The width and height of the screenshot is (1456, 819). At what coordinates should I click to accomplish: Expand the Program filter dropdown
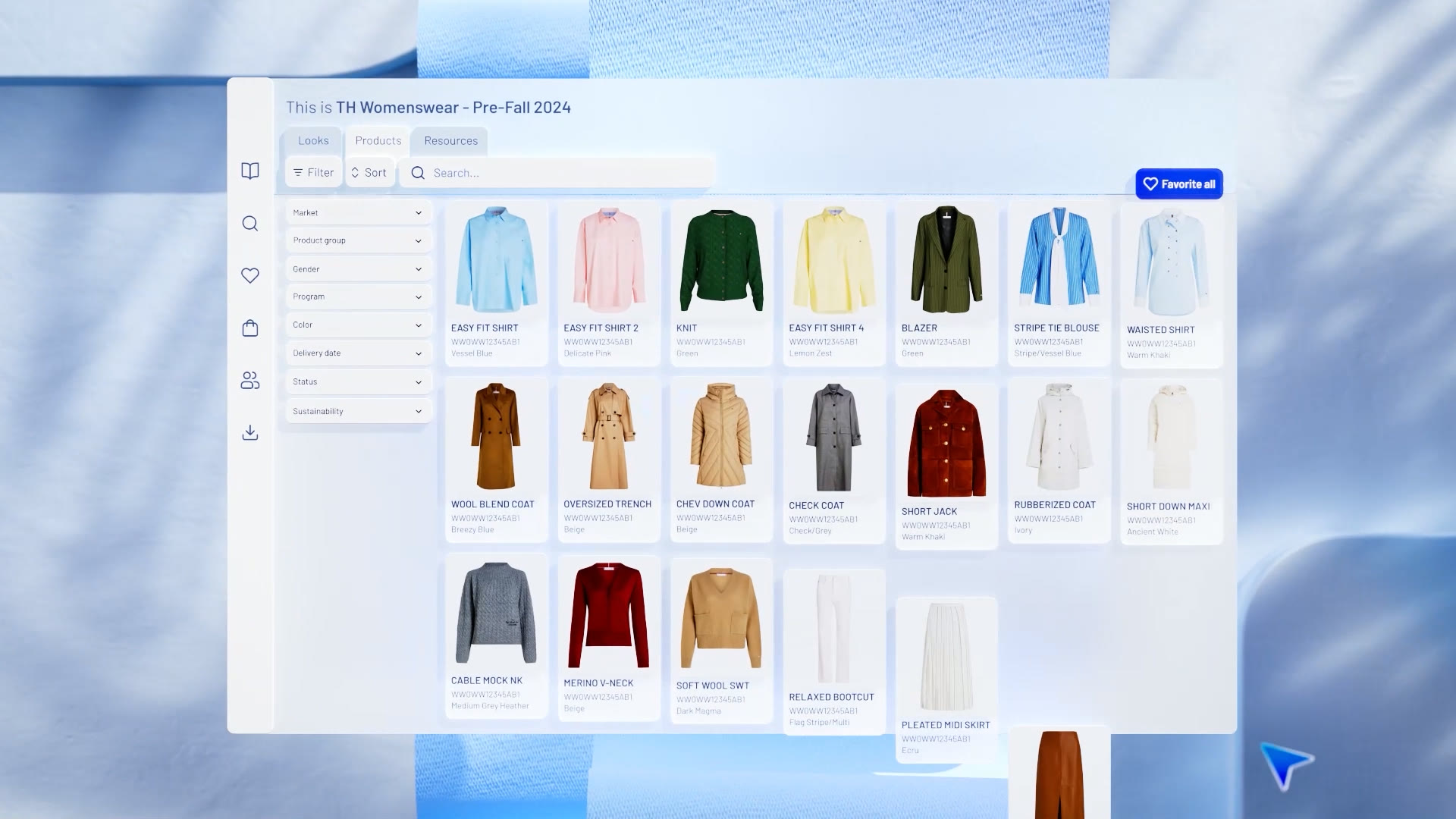pos(359,297)
